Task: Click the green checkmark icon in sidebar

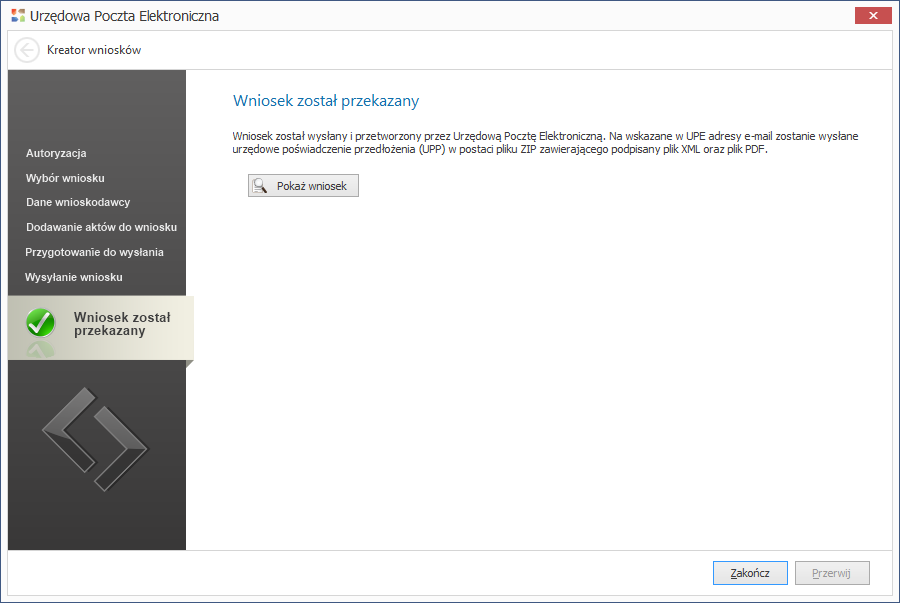Action: 40,322
